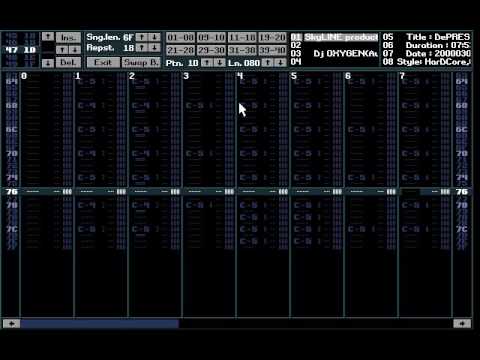
Task: Increase Ln. pattern length with up arrow
Action: pyautogui.click(x=268, y=62)
